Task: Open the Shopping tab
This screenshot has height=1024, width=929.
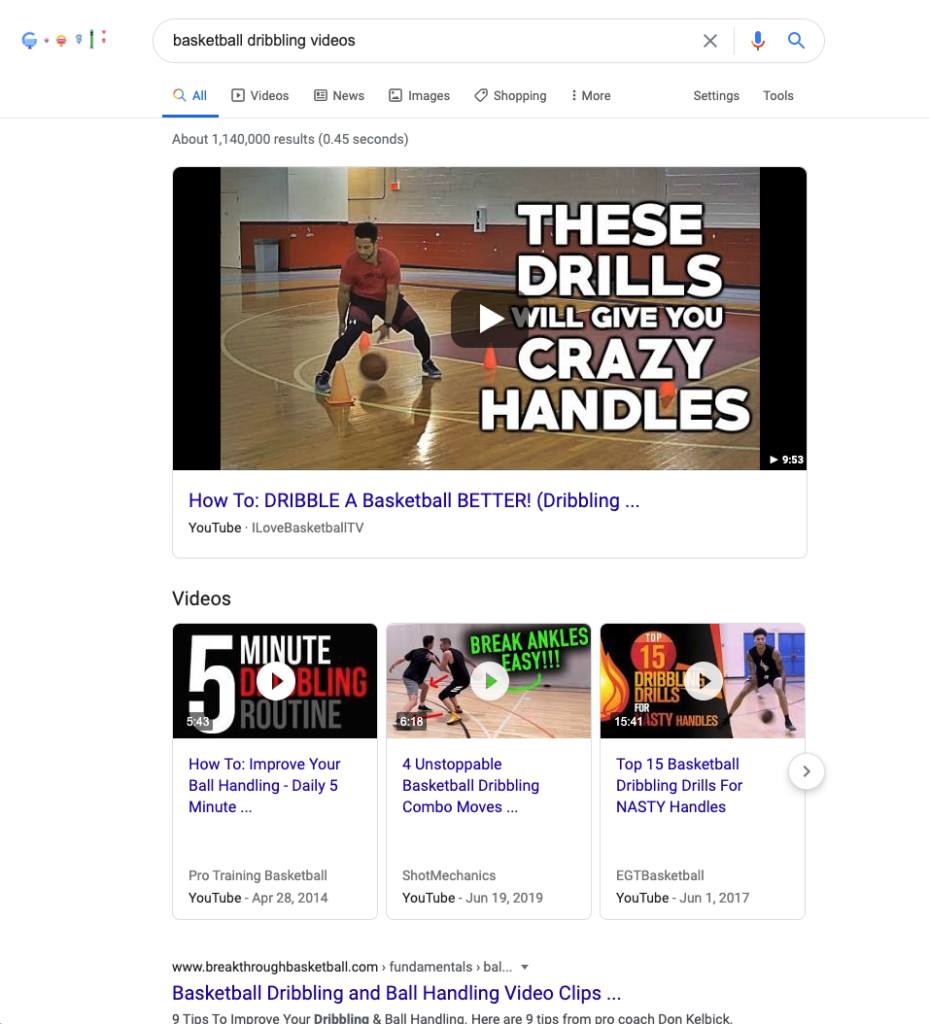Action: [x=511, y=96]
